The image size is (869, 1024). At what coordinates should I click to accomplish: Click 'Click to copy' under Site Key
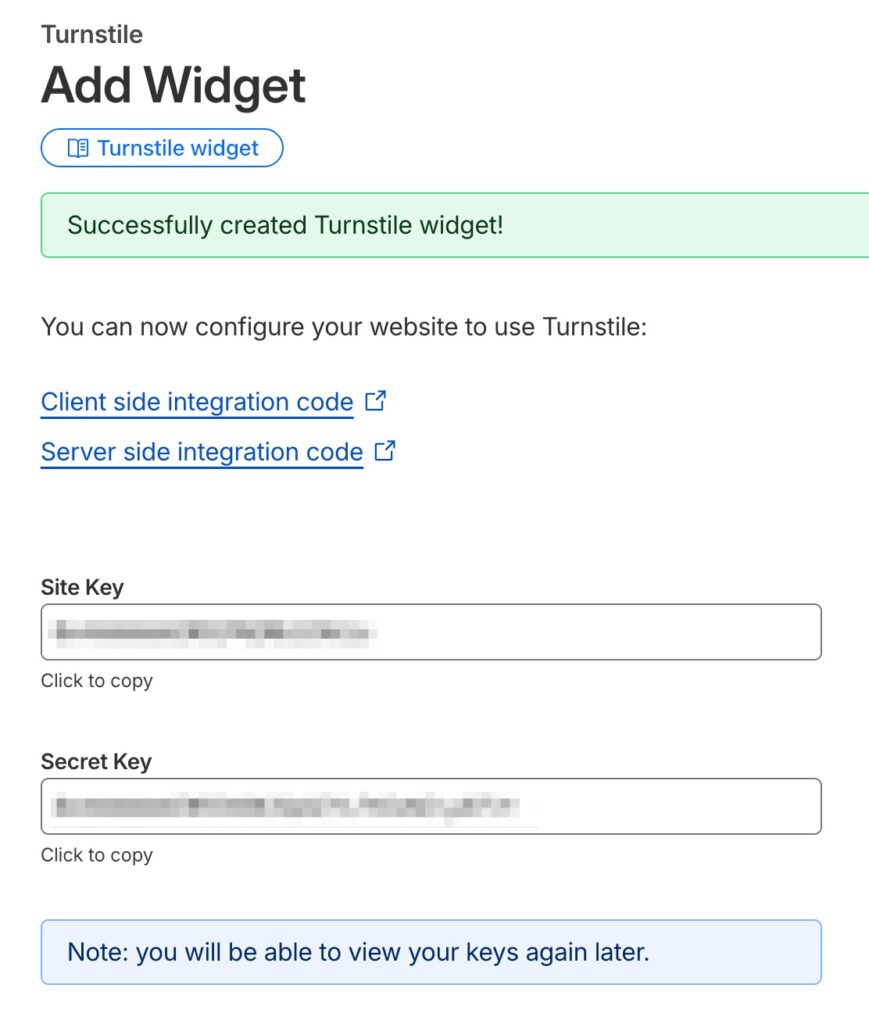click(x=97, y=681)
